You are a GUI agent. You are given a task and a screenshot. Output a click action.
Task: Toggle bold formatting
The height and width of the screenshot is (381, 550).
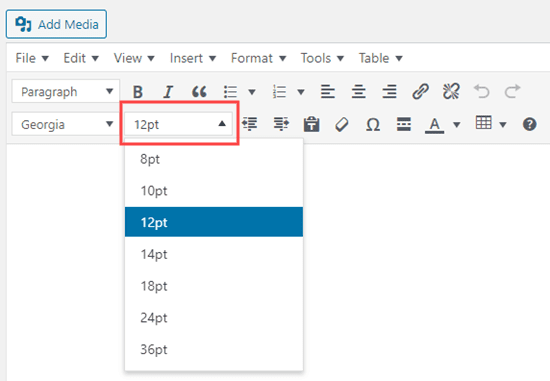pyautogui.click(x=138, y=92)
